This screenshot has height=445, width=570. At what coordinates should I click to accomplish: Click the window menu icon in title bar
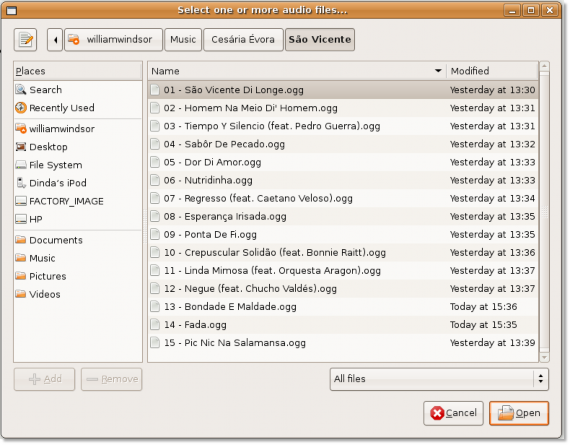[x=12, y=10]
